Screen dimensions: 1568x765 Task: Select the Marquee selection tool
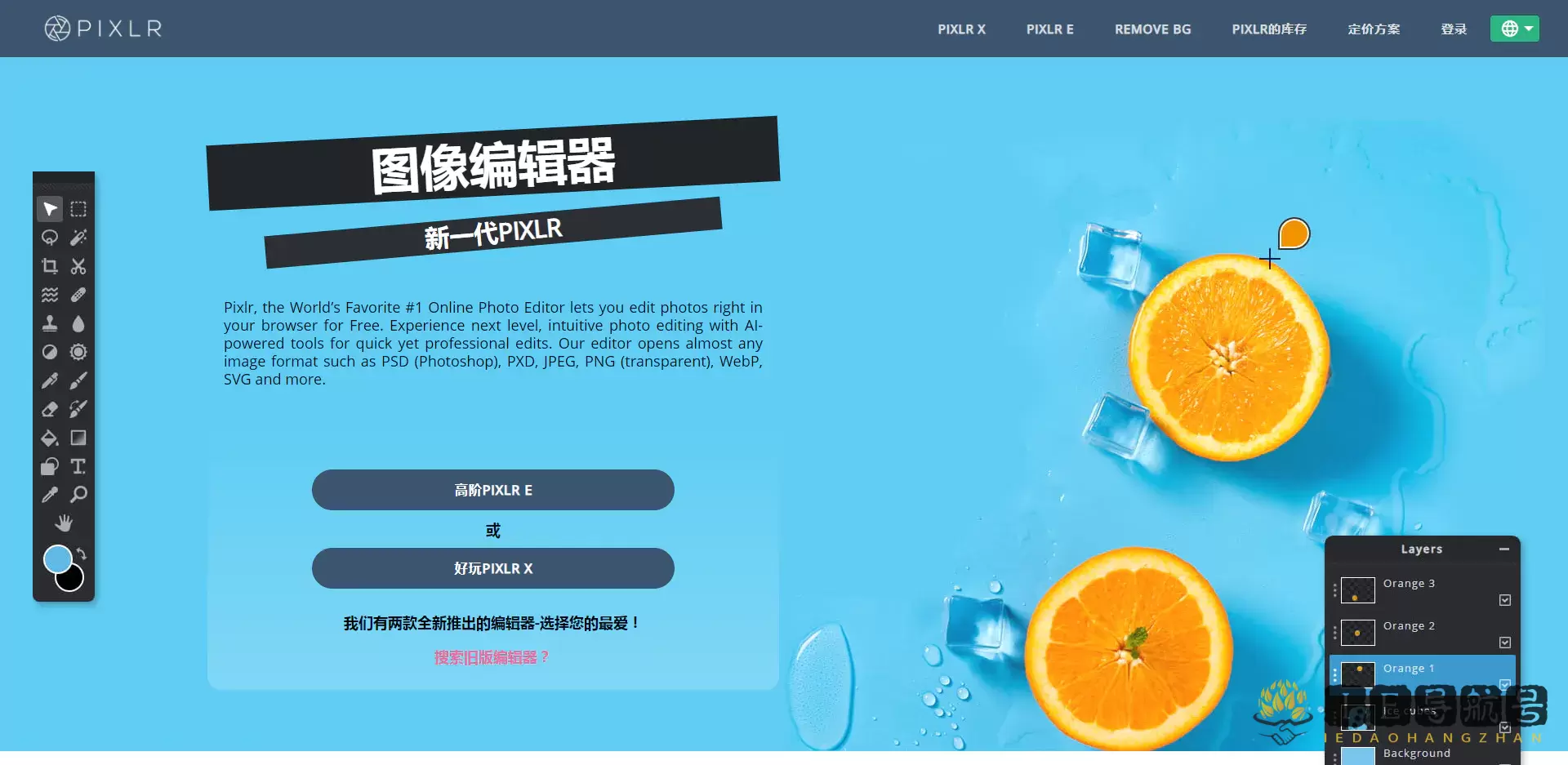[x=78, y=209]
